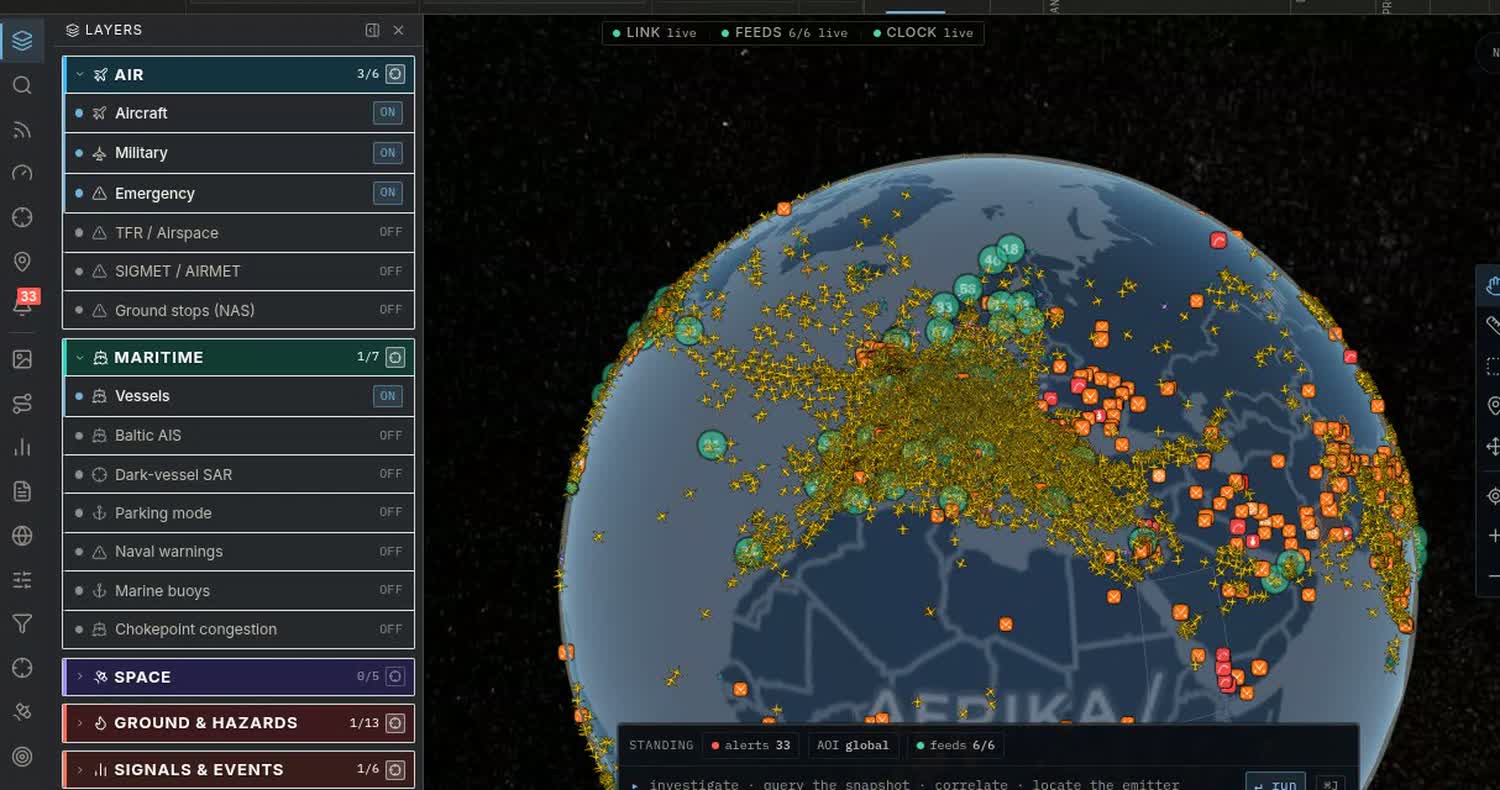Viewport: 1500px width, 790px height.
Task: Zoom in with the plus map control
Action: 1493,536
